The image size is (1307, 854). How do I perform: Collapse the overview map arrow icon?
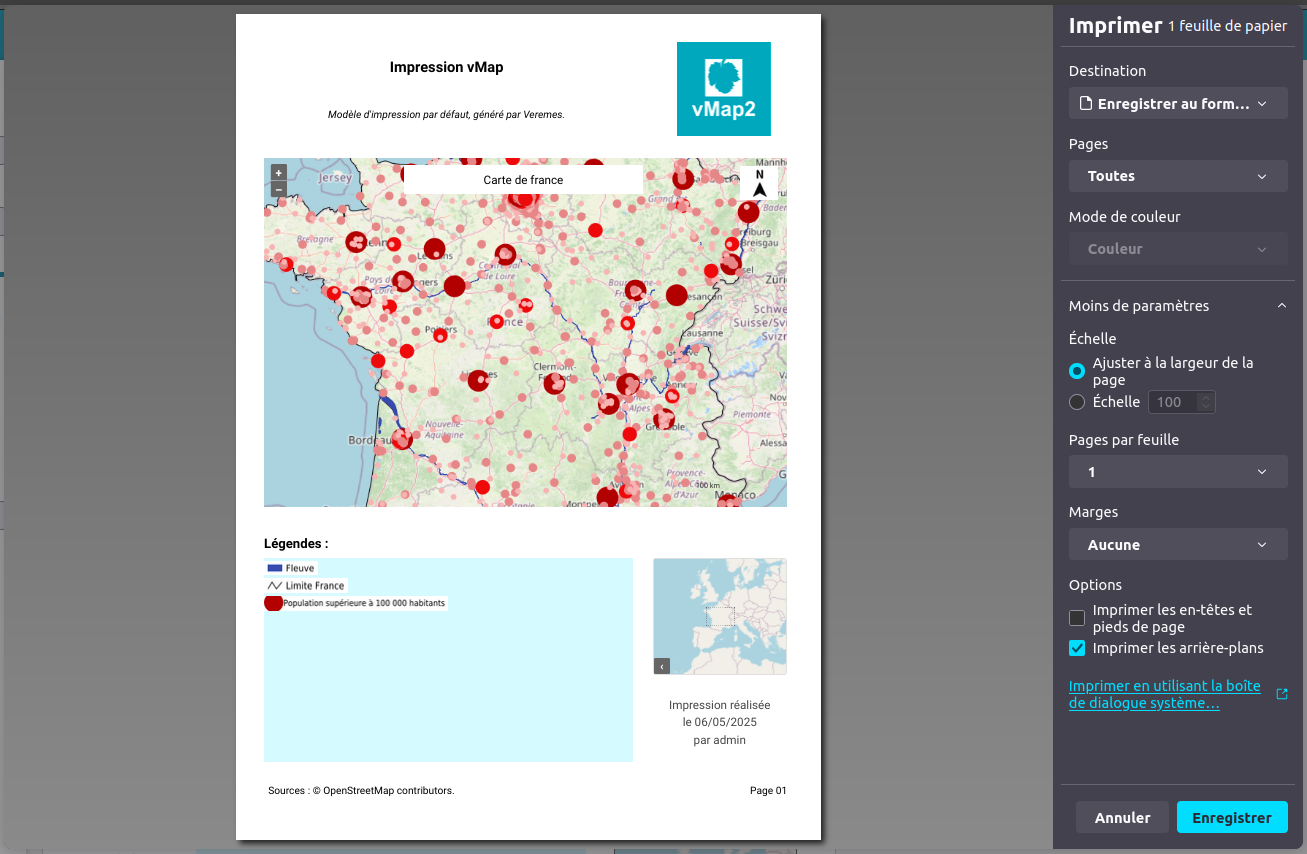tap(662, 666)
